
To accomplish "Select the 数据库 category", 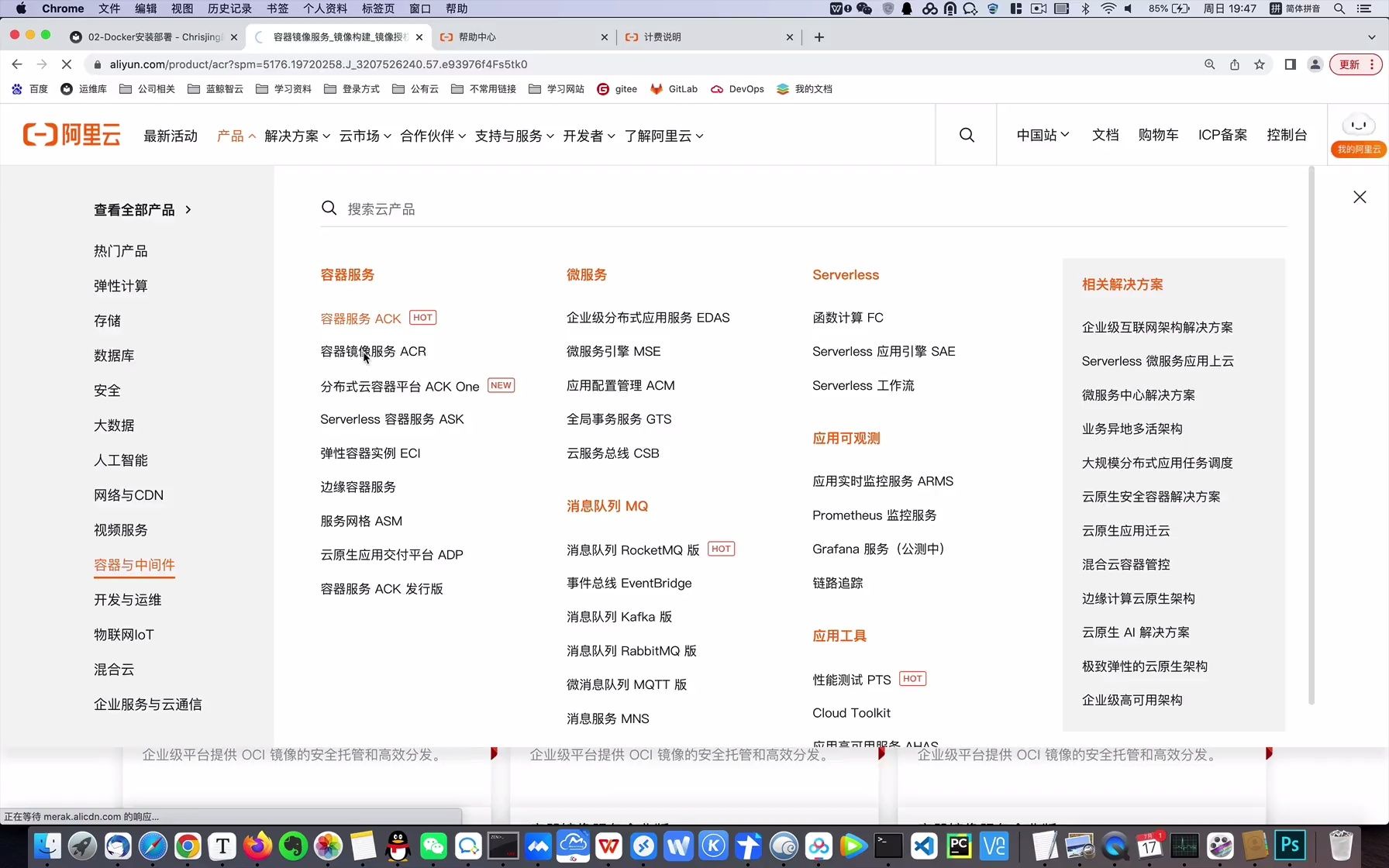I will point(114,356).
